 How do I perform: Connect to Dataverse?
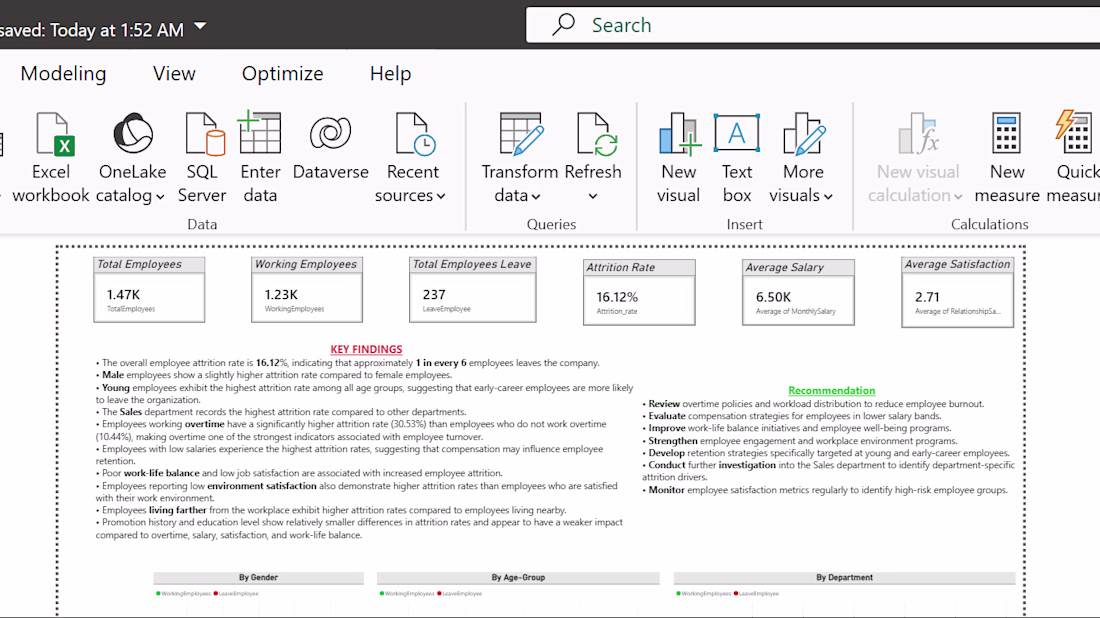pos(330,147)
